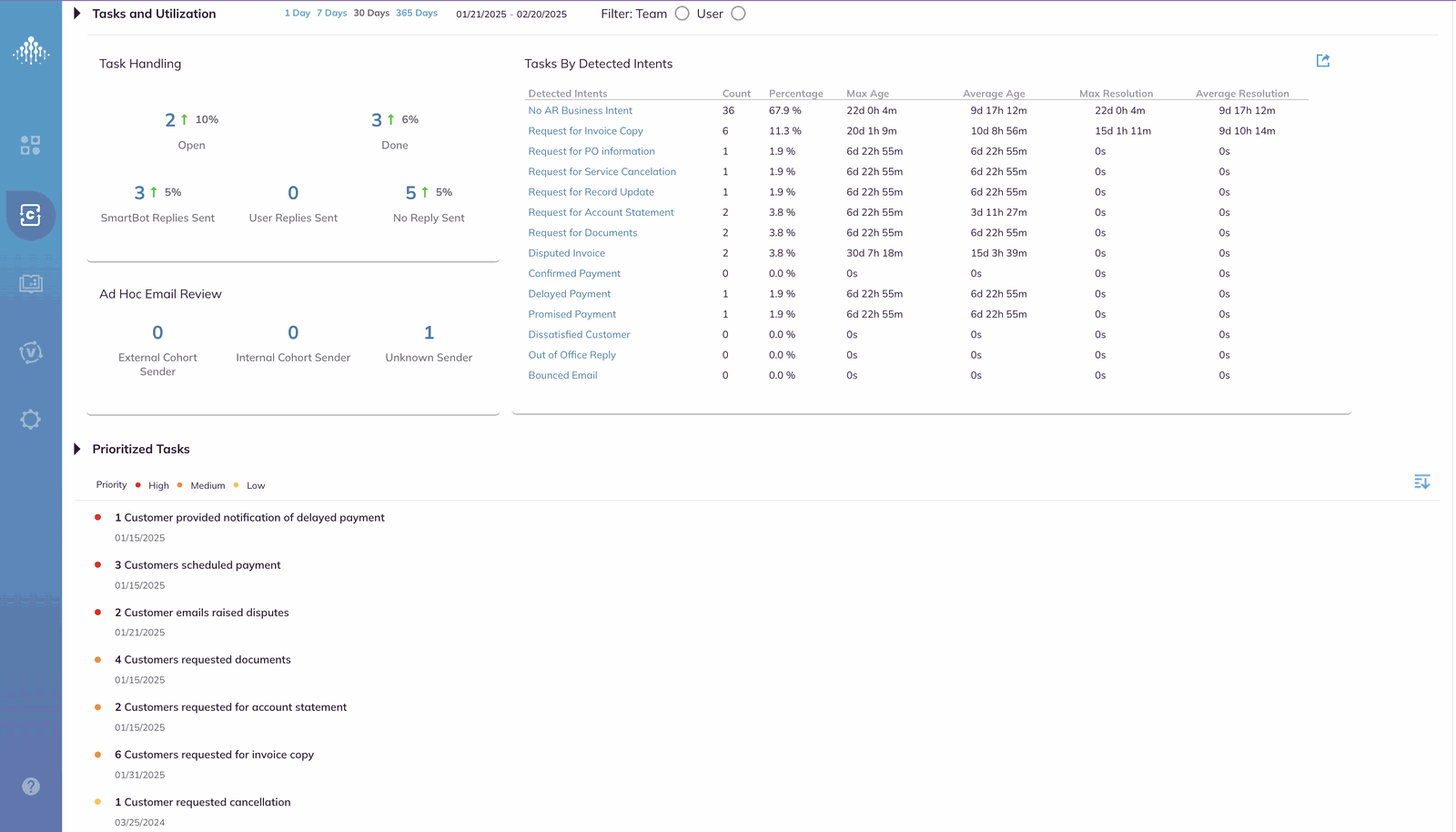Open Request for Record Update intent

tap(591, 192)
